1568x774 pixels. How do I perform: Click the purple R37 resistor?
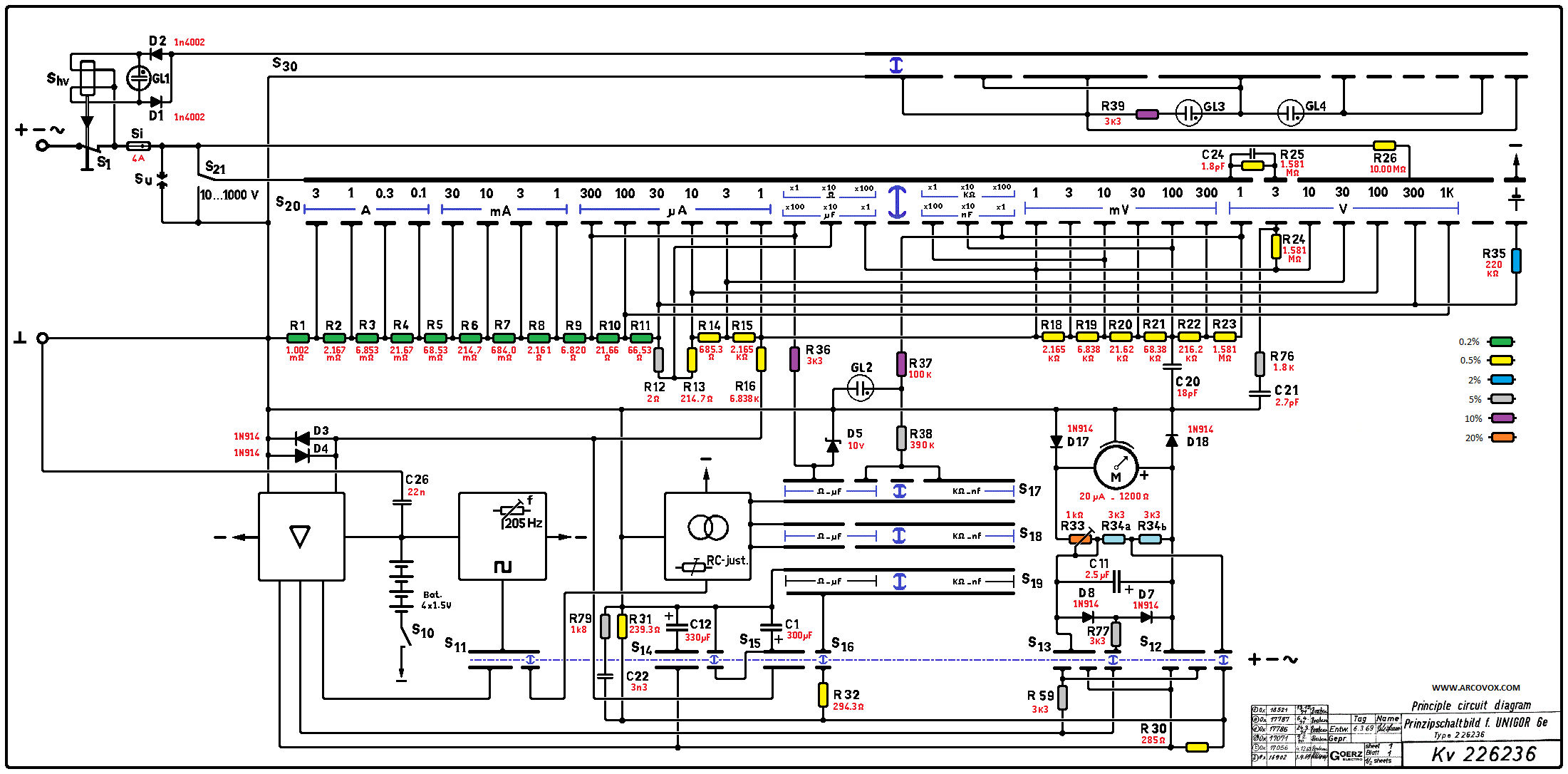(x=901, y=364)
